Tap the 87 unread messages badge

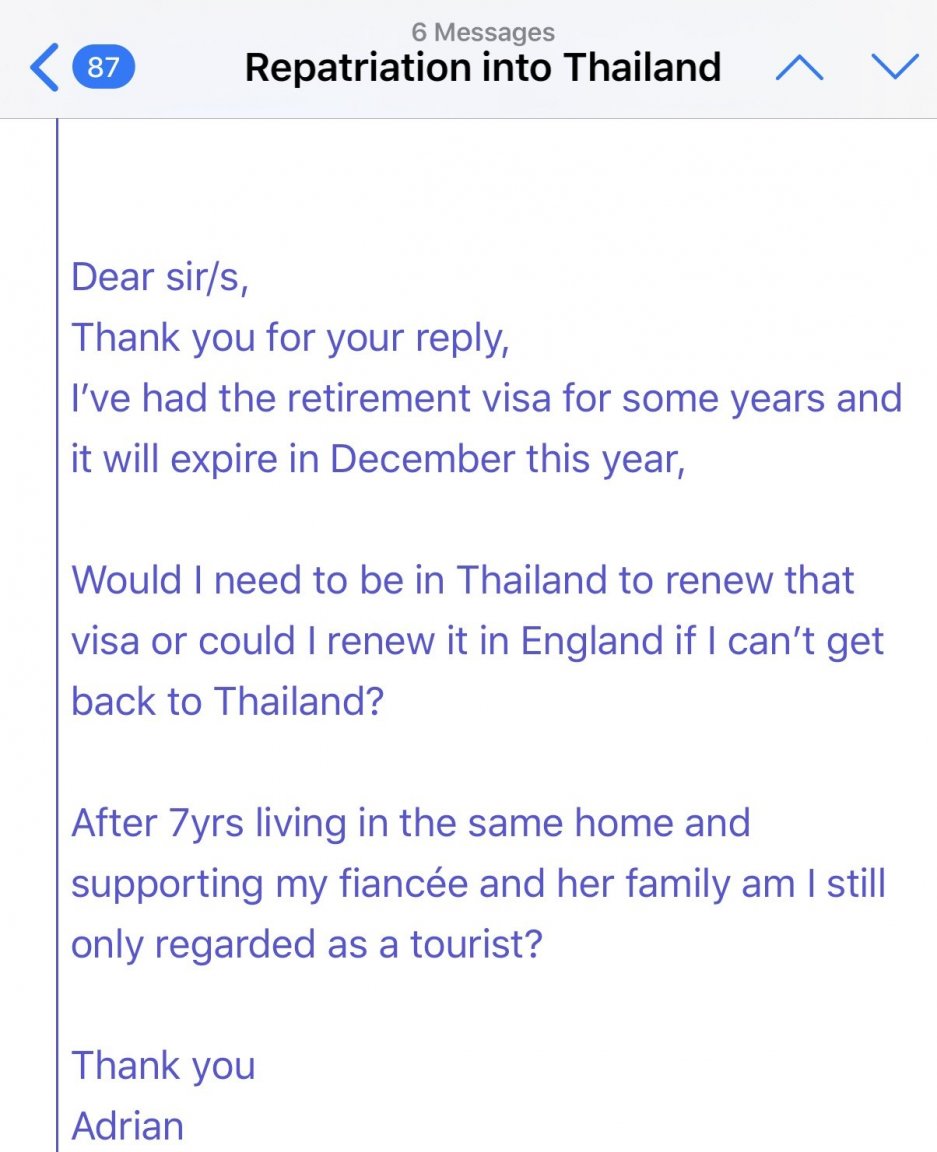(103, 68)
